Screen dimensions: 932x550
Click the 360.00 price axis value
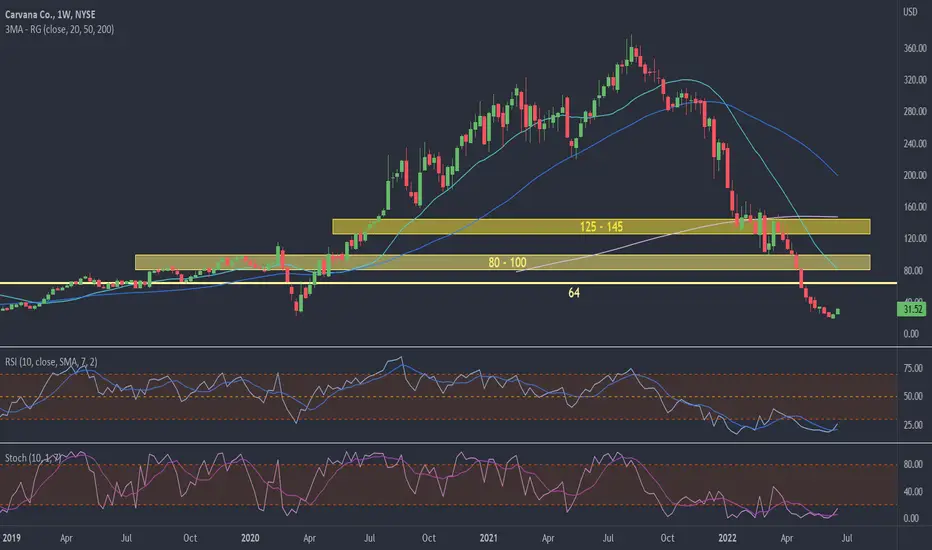coord(915,48)
